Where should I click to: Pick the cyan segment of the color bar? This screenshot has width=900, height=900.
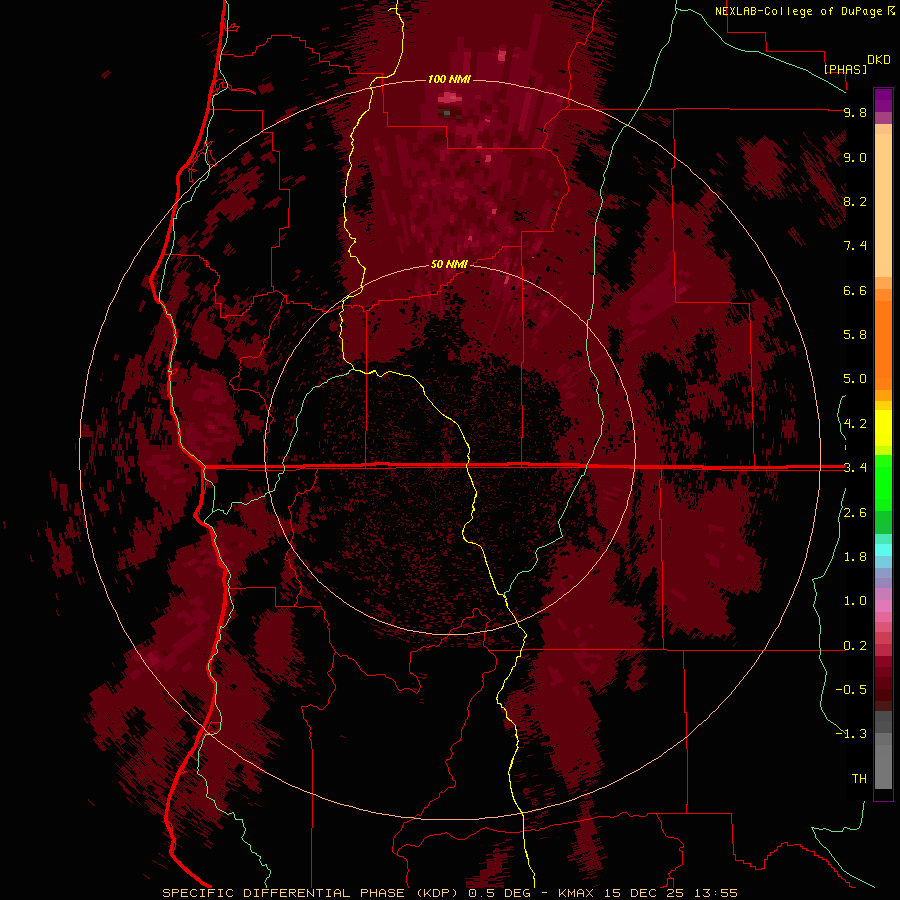point(883,549)
